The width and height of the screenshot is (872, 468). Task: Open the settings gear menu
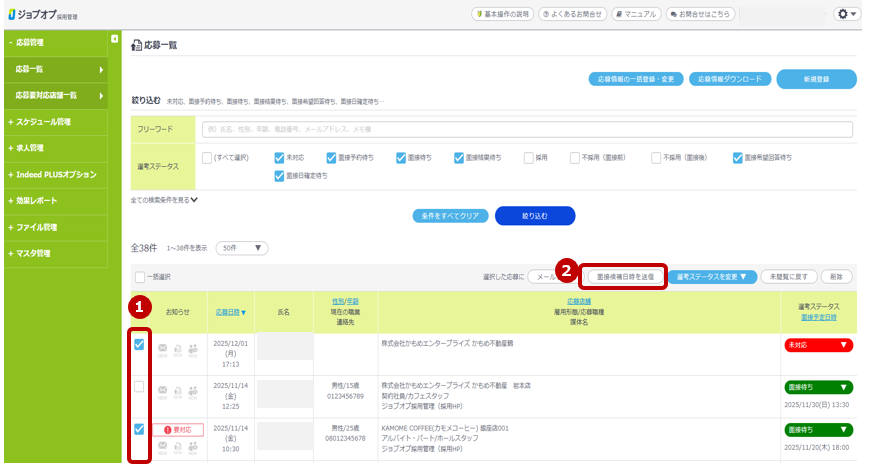pyautogui.click(x=846, y=14)
